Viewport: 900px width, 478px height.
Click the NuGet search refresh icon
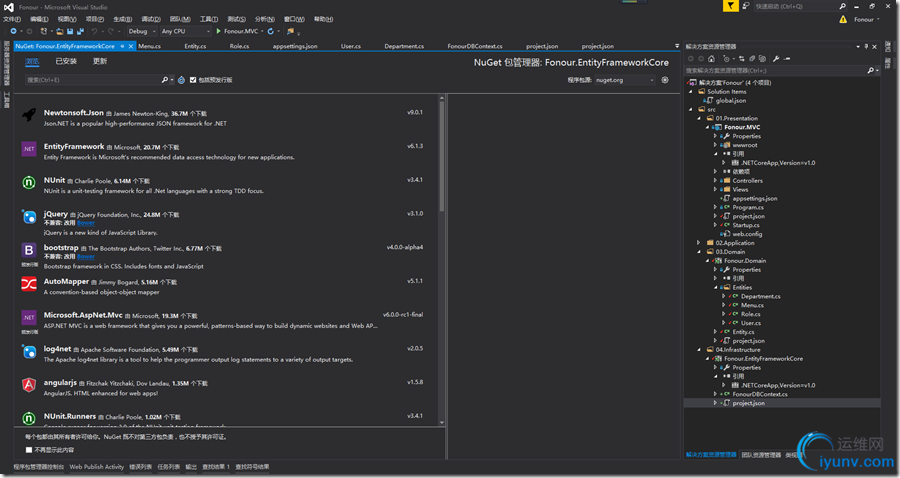(181, 80)
